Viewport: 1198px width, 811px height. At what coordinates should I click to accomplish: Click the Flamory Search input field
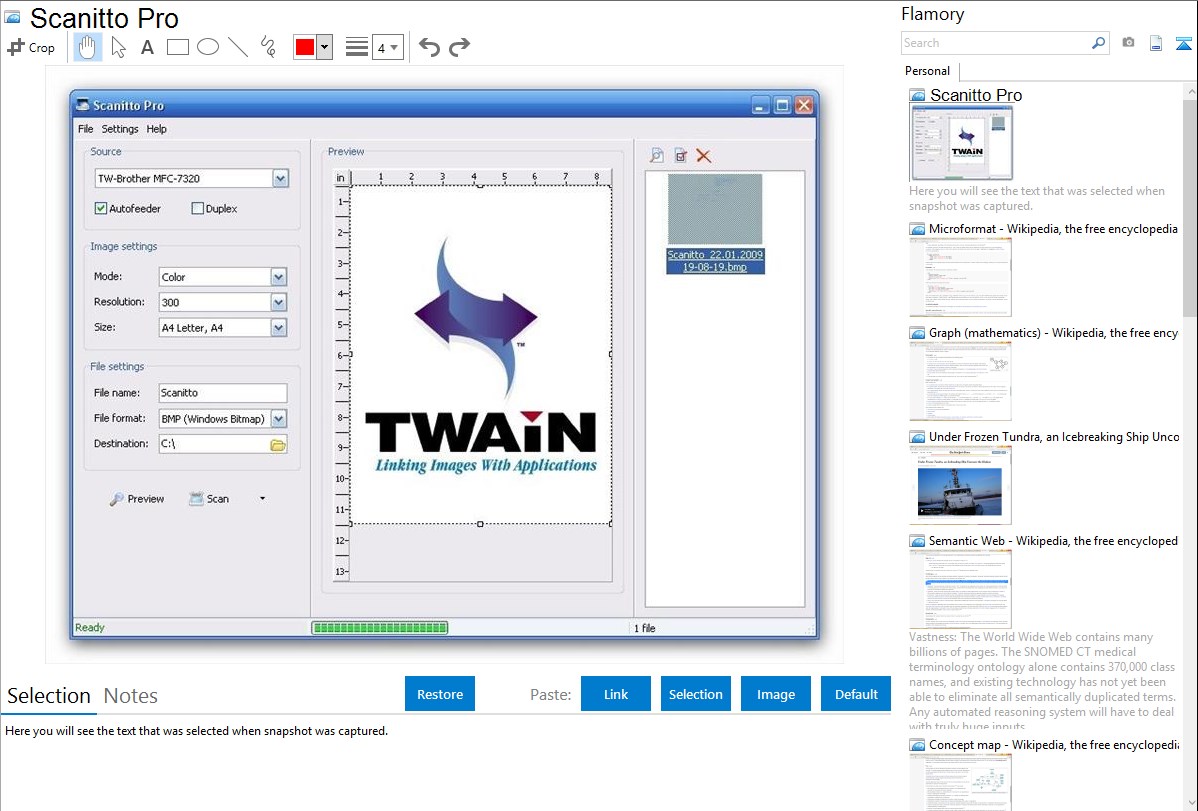(x=996, y=43)
